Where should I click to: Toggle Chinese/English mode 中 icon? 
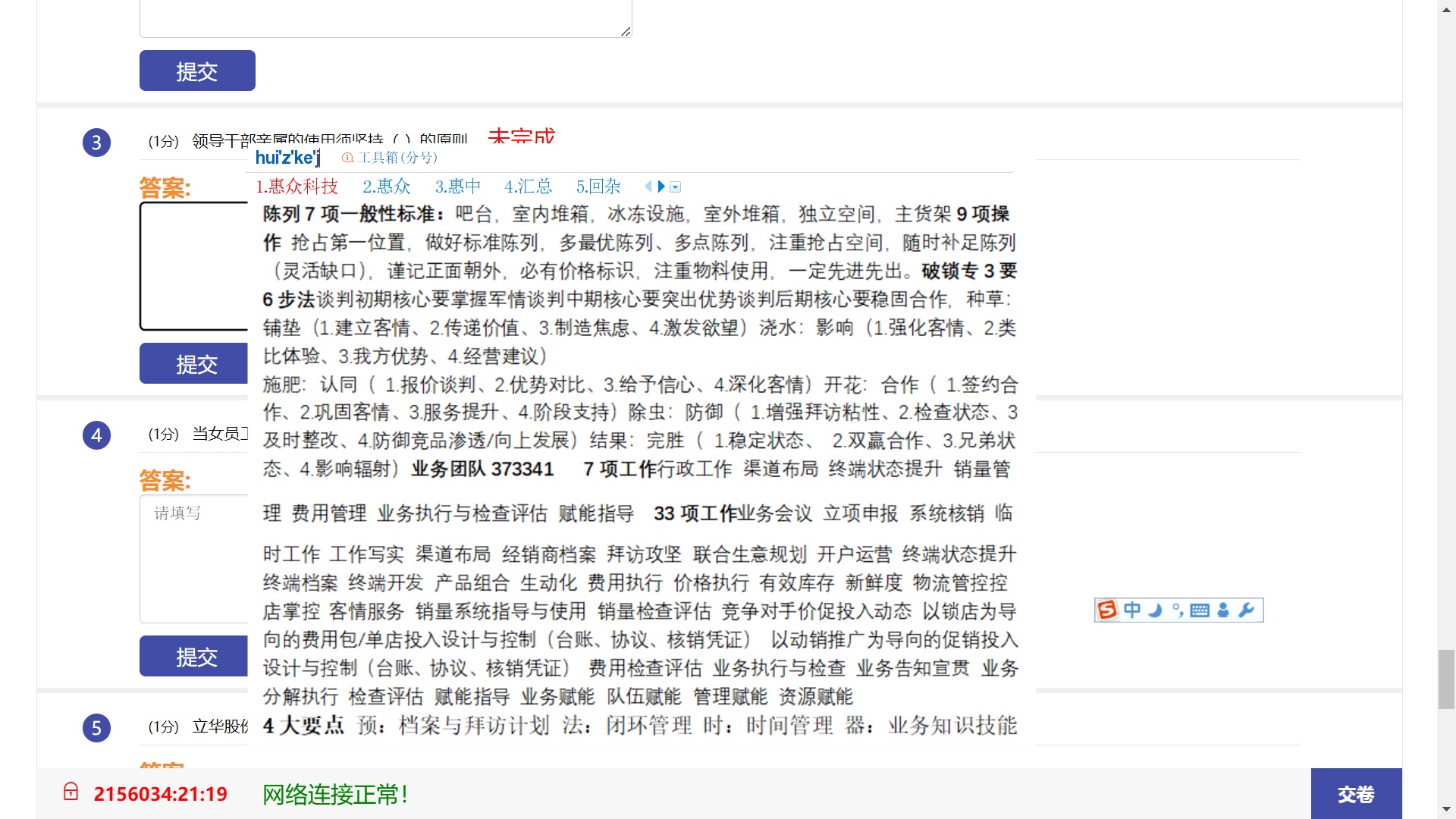click(1132, 610)
